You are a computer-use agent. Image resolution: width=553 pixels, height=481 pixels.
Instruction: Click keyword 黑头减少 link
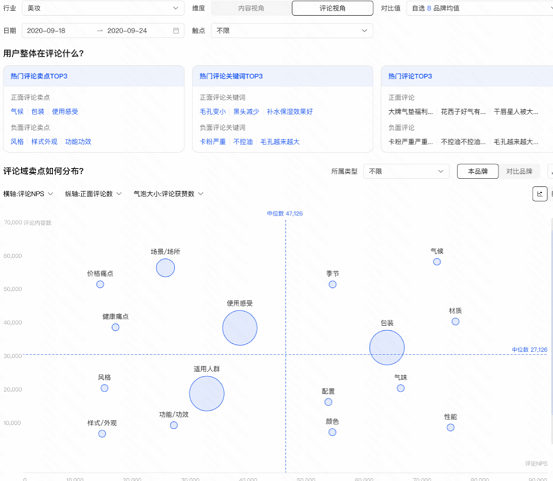click(x=246, y=111)
